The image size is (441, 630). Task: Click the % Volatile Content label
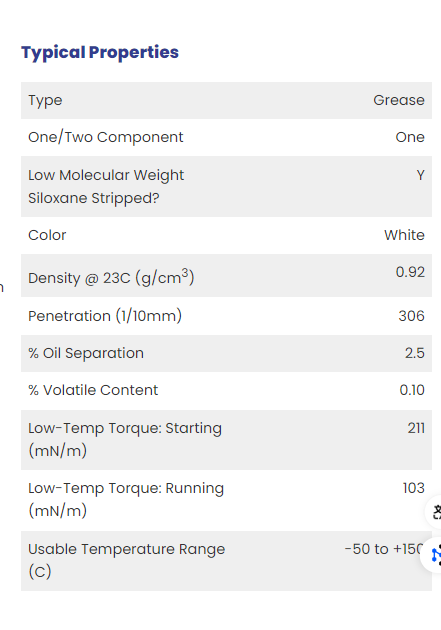click(x=93, y=390)
